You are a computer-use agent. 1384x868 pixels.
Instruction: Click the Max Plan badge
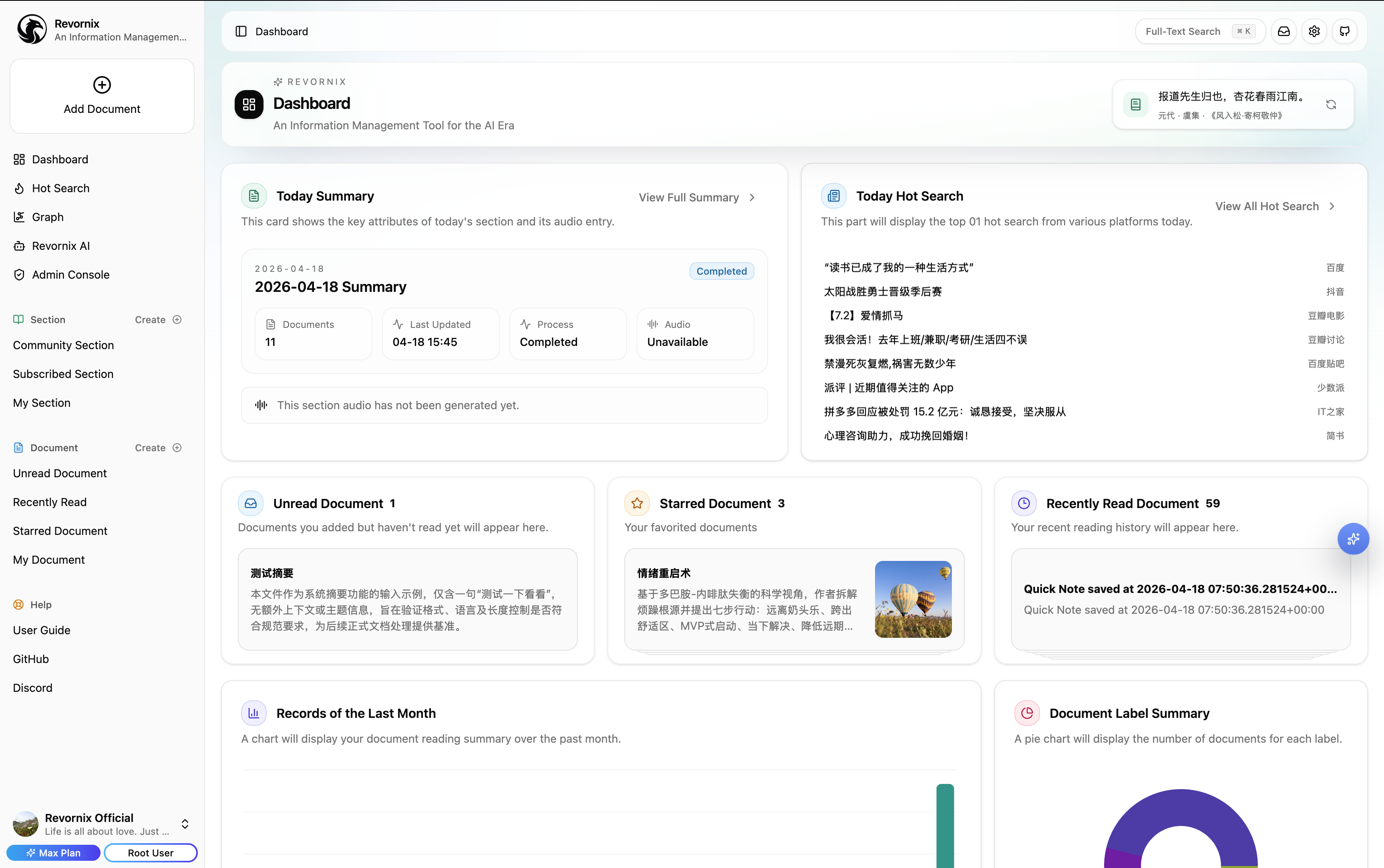(x=53, y=853)
